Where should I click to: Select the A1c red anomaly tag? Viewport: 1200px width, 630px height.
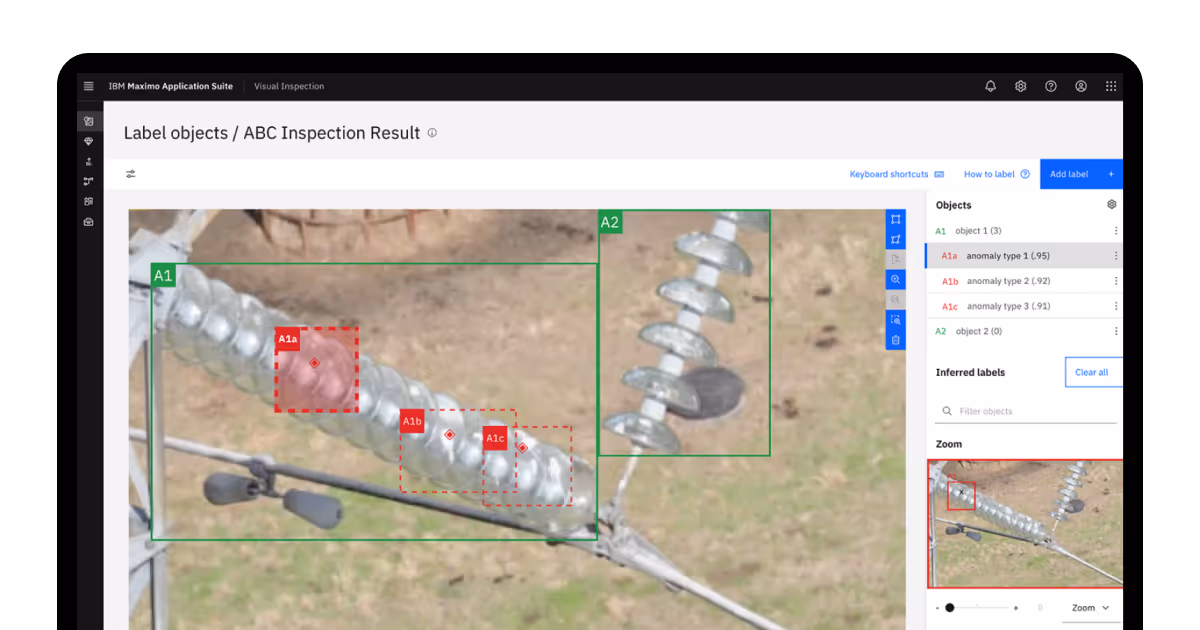495,438
